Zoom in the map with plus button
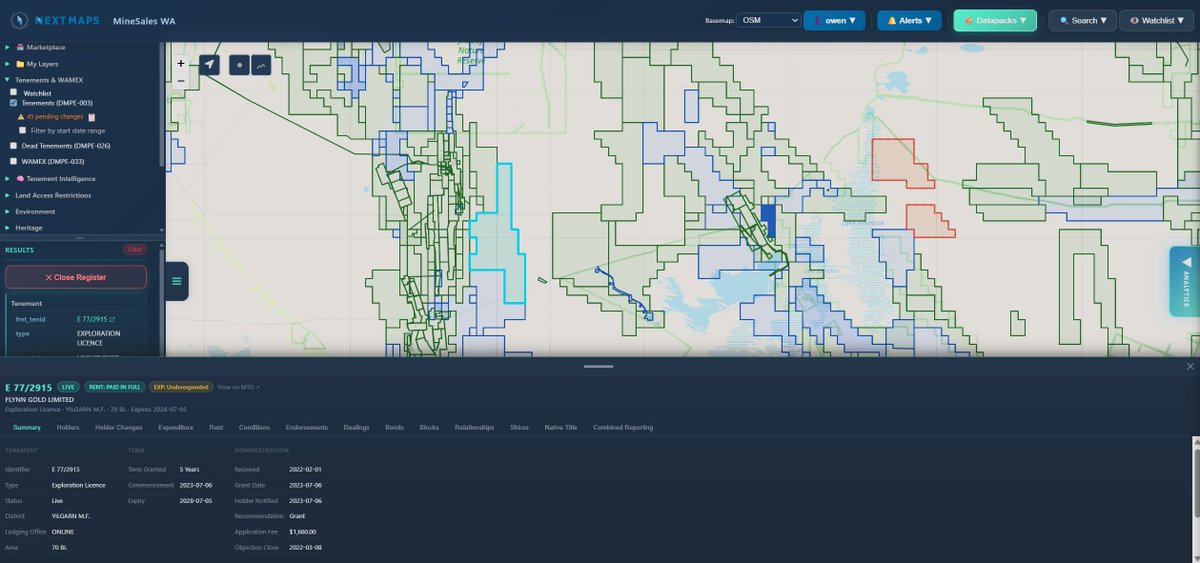1200x563 pixels. pos(181,63)
